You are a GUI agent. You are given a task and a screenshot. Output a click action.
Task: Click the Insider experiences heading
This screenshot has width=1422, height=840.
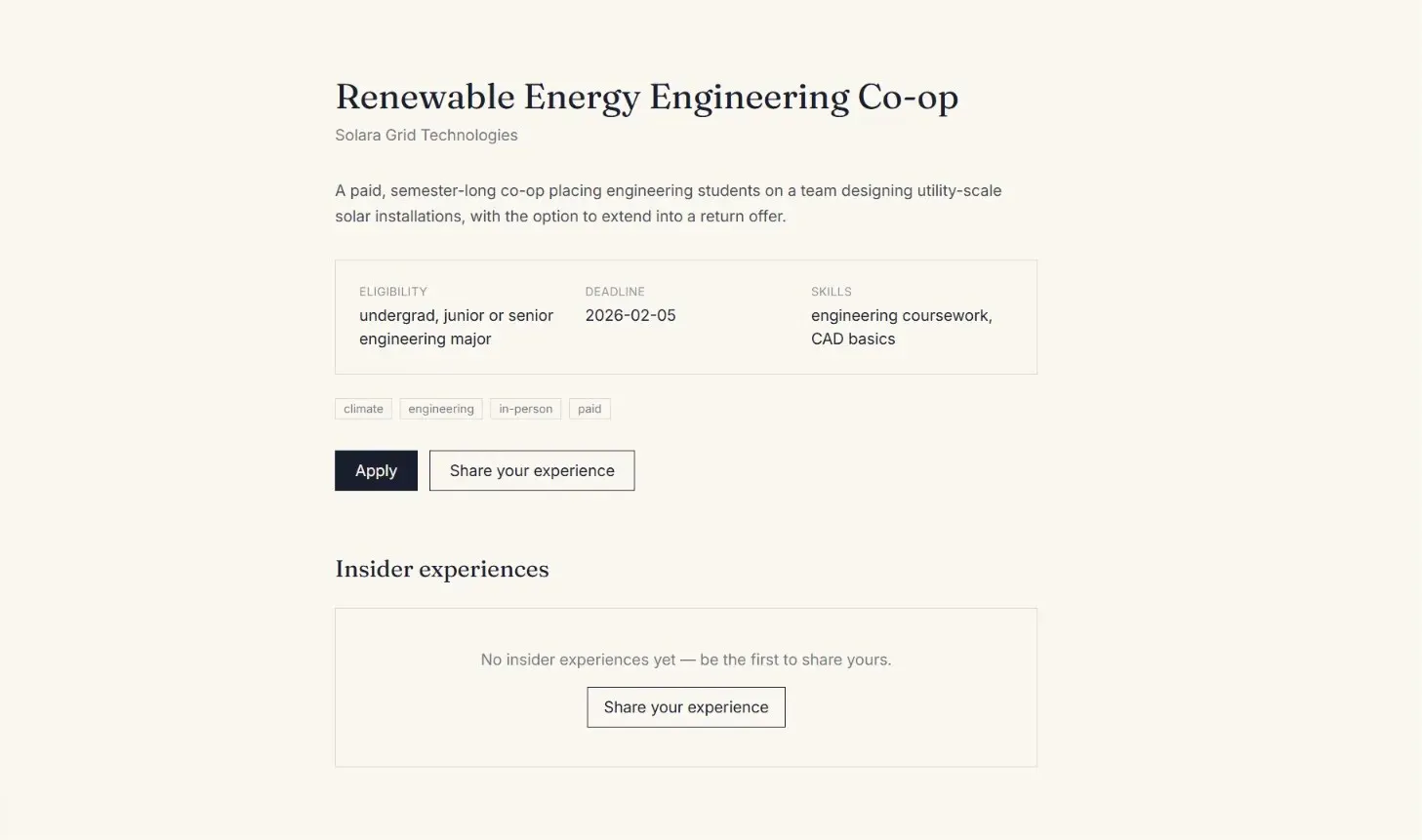(x=442, y=569)
